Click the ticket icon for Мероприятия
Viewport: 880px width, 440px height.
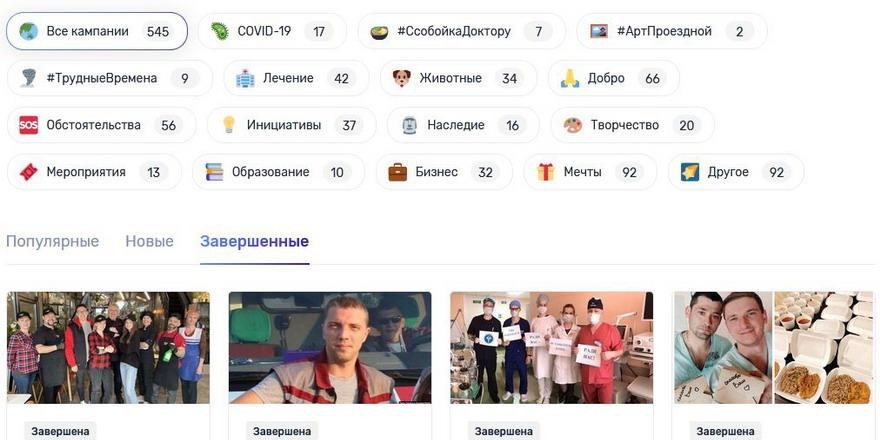click(x=29, y=172)
